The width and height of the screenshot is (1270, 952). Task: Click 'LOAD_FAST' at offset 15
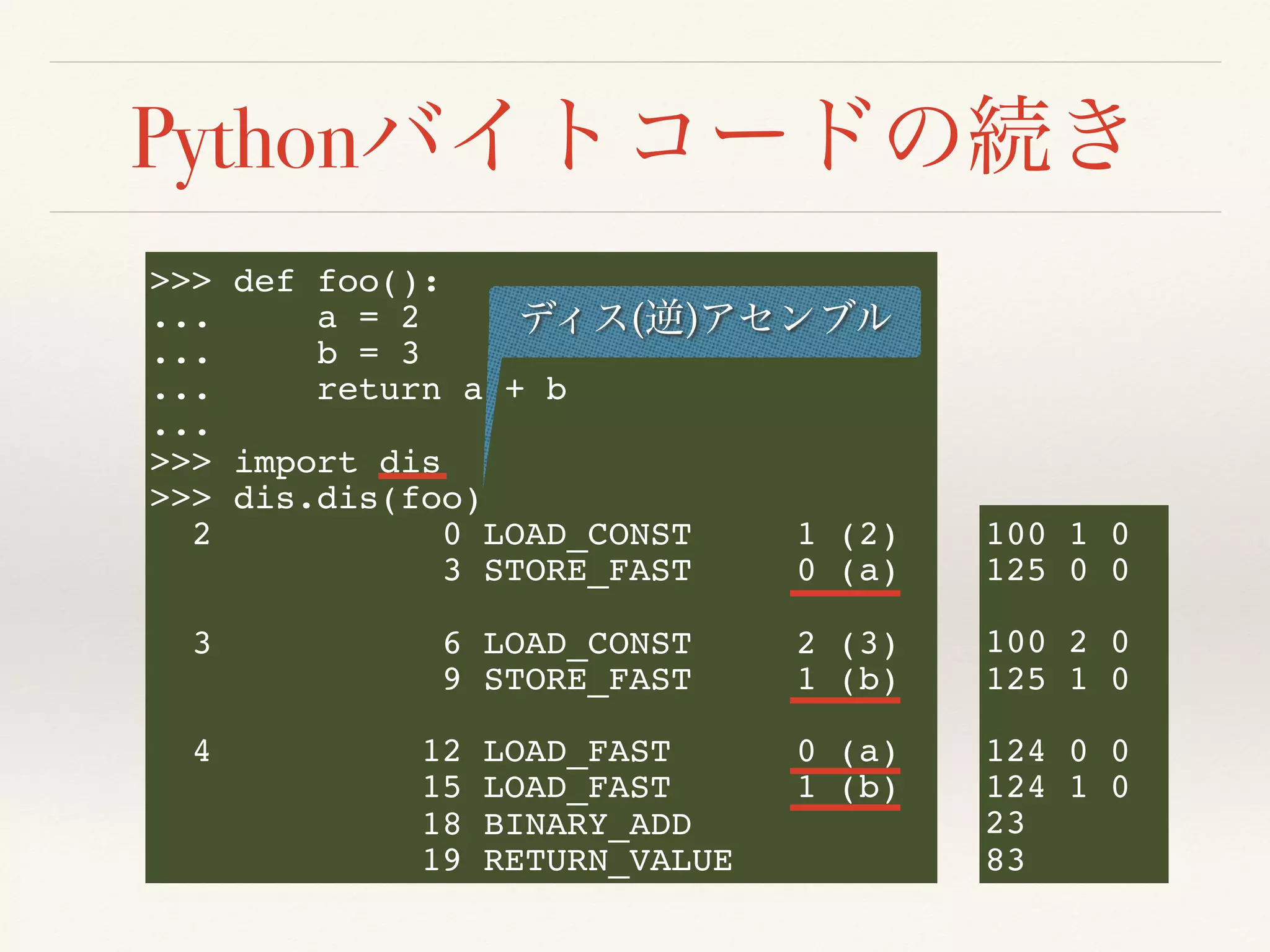tap(577, 787)
